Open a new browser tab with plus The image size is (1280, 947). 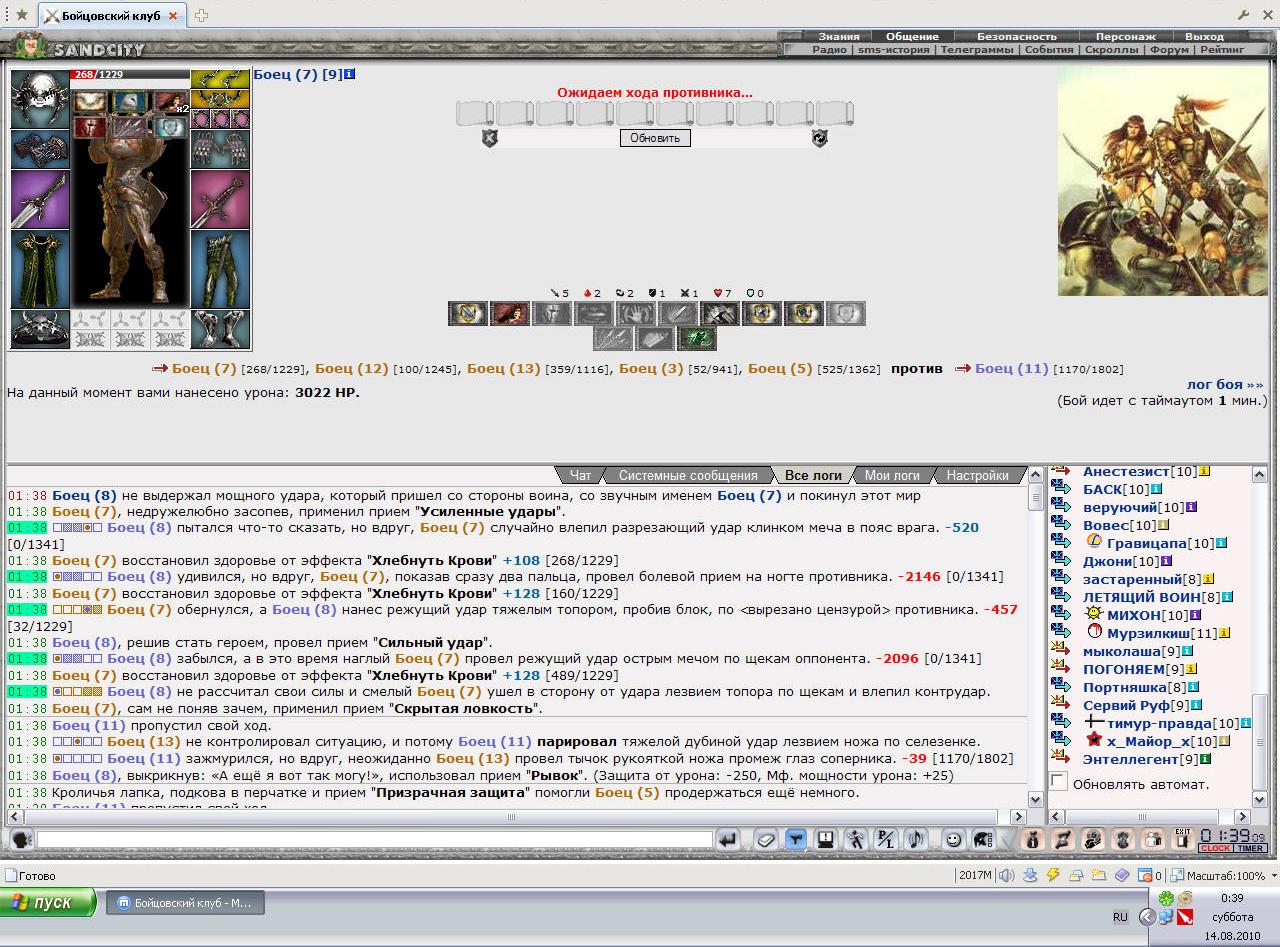click(201, 15)
